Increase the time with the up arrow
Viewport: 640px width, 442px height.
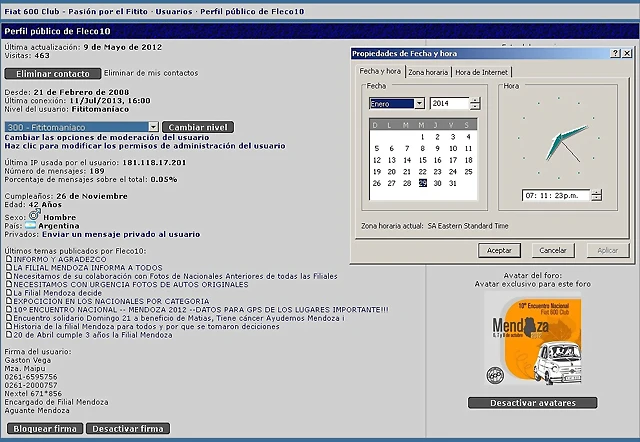596,192
